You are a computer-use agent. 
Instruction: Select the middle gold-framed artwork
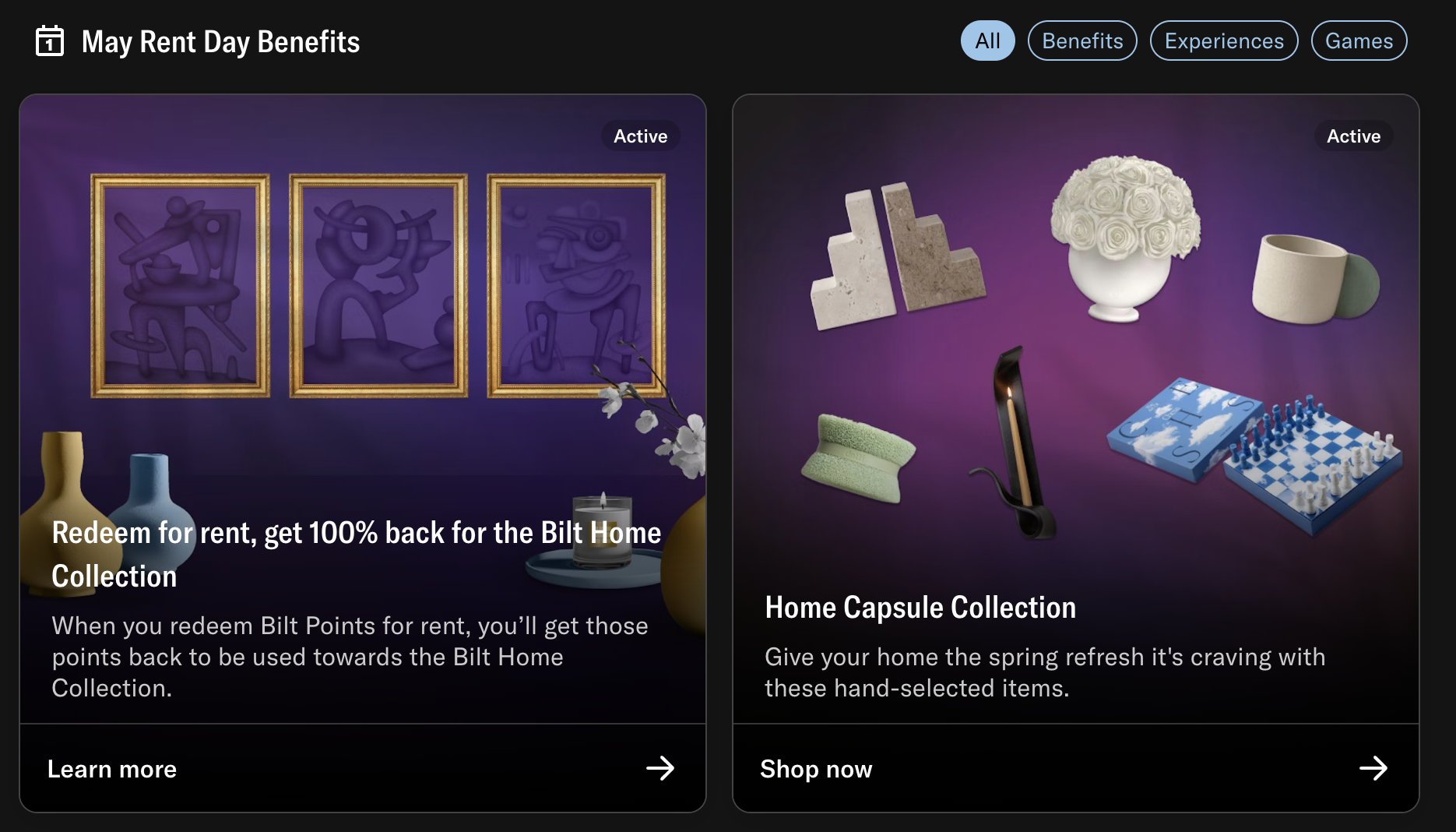(378, 285)
